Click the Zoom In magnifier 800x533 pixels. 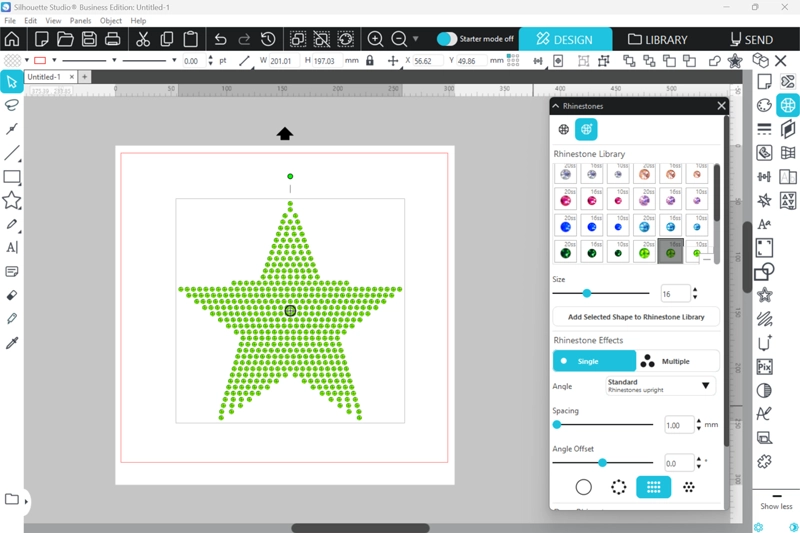pos(376,40)
